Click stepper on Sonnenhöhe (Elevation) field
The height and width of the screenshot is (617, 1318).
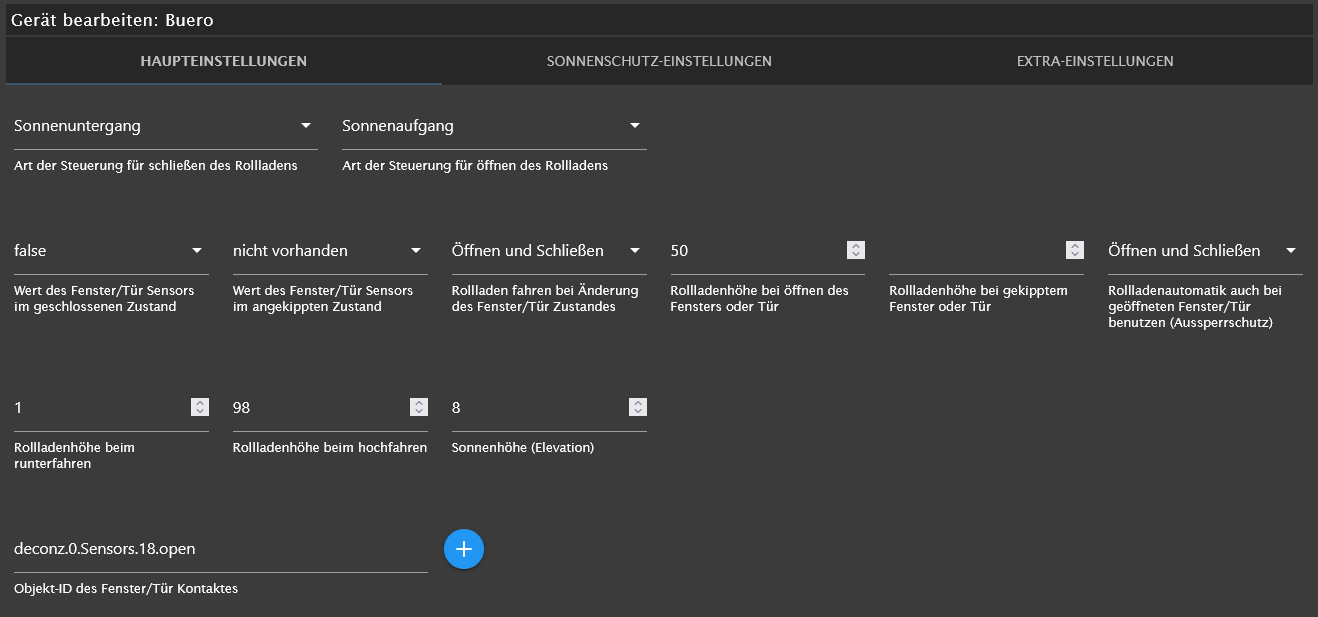[x=637, y=407]
